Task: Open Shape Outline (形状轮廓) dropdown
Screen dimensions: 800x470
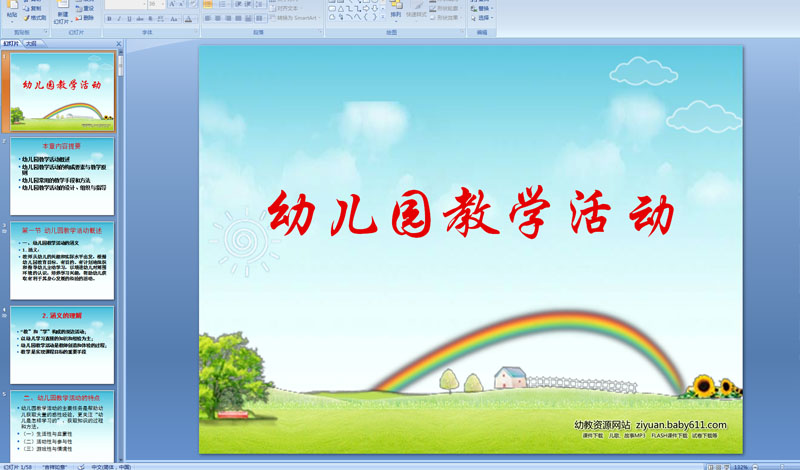Action: click(445, 8)
